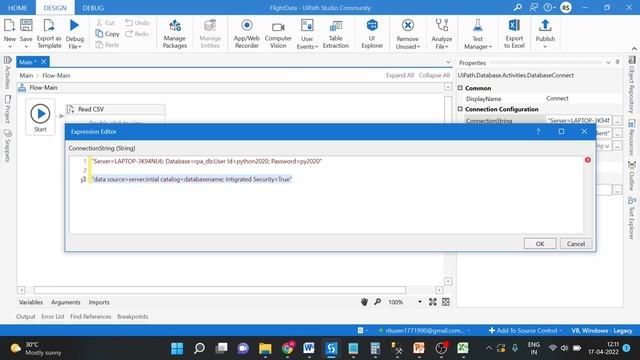This screenshot has height=360, width=640.
Task: Click Undo in ribbon
Action: point(137,23)
